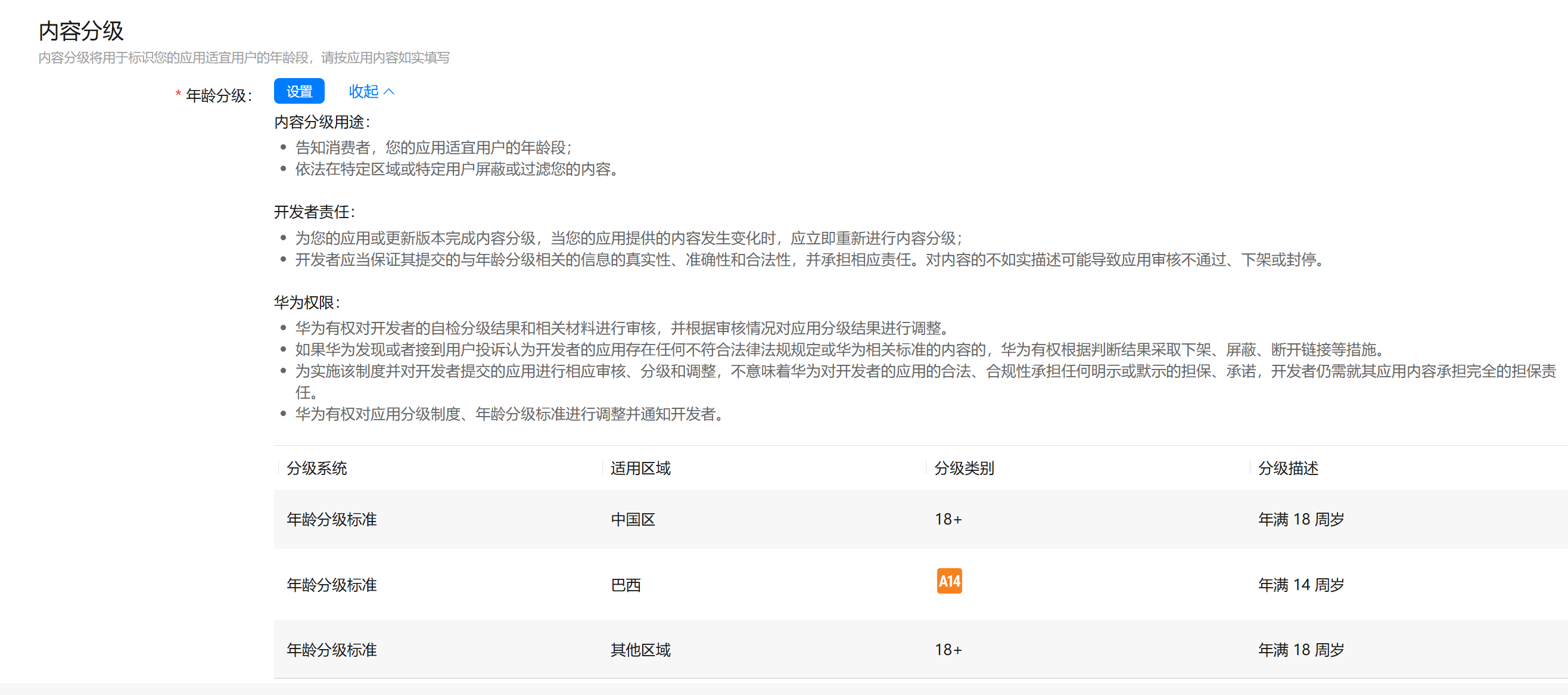Viewport: 1568px width, 695px height.
Task: Click the bullet 华为有权对应用分级制度、年龄分级标准进行调整
Action: tap(509, 414)
